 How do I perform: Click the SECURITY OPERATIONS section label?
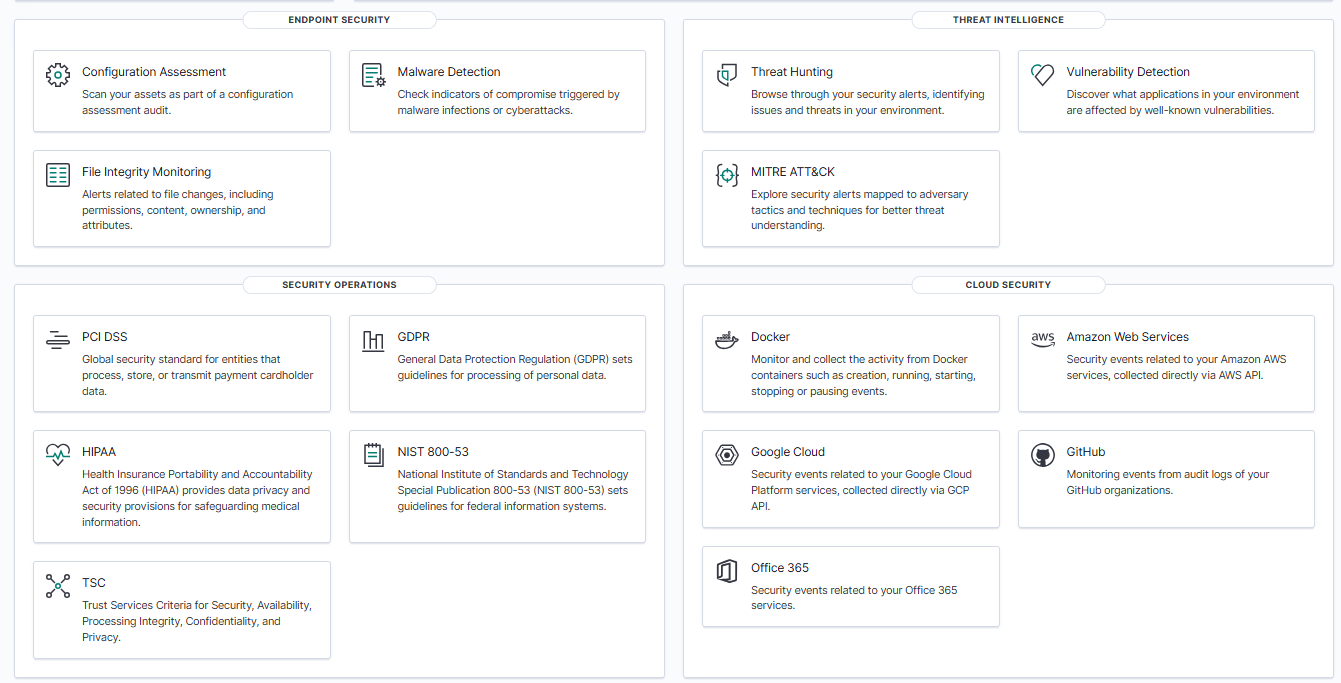[339, 285]
